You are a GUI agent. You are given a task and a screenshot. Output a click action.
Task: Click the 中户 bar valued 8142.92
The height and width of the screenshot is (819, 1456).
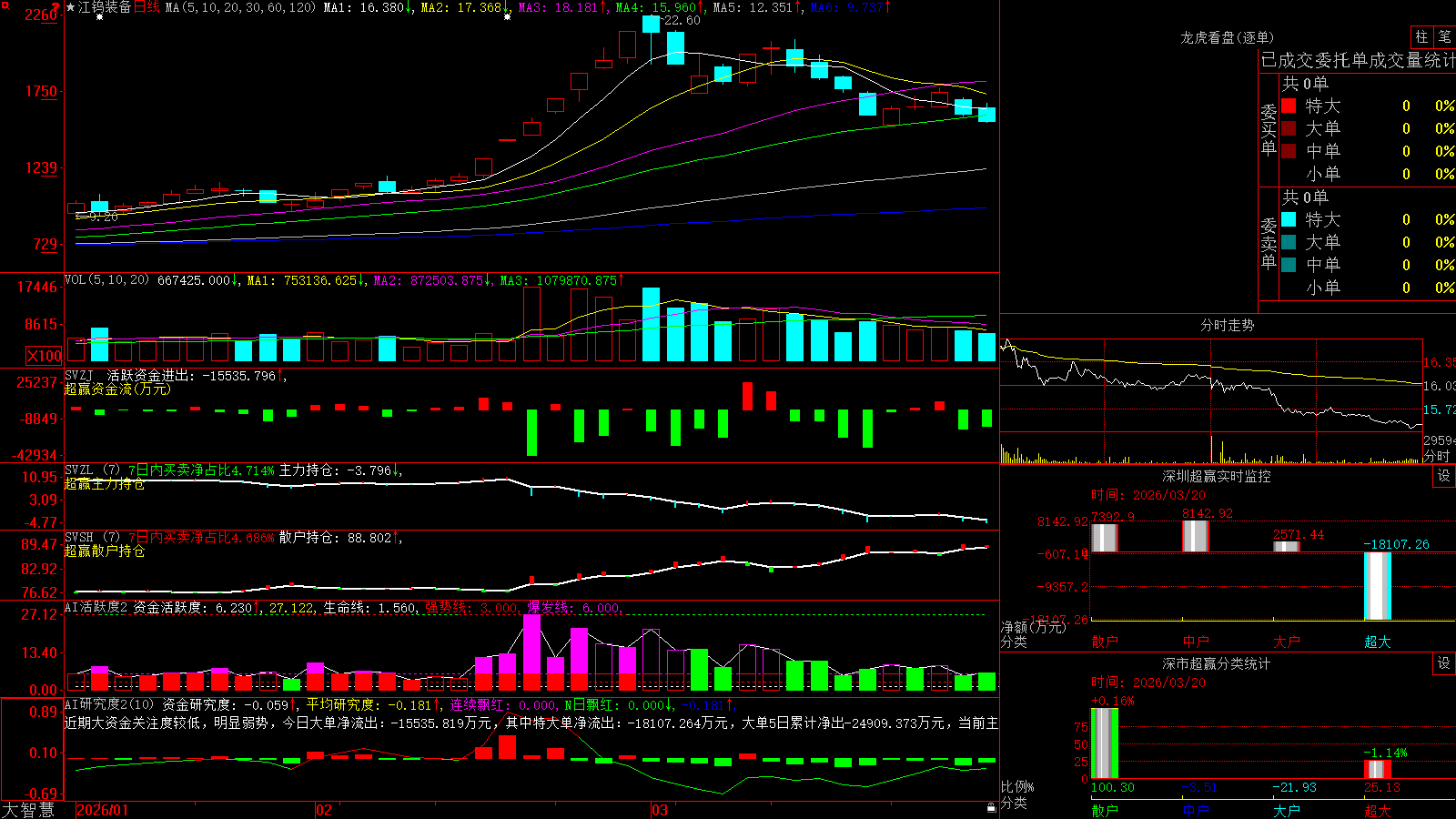coord(1195,536)
